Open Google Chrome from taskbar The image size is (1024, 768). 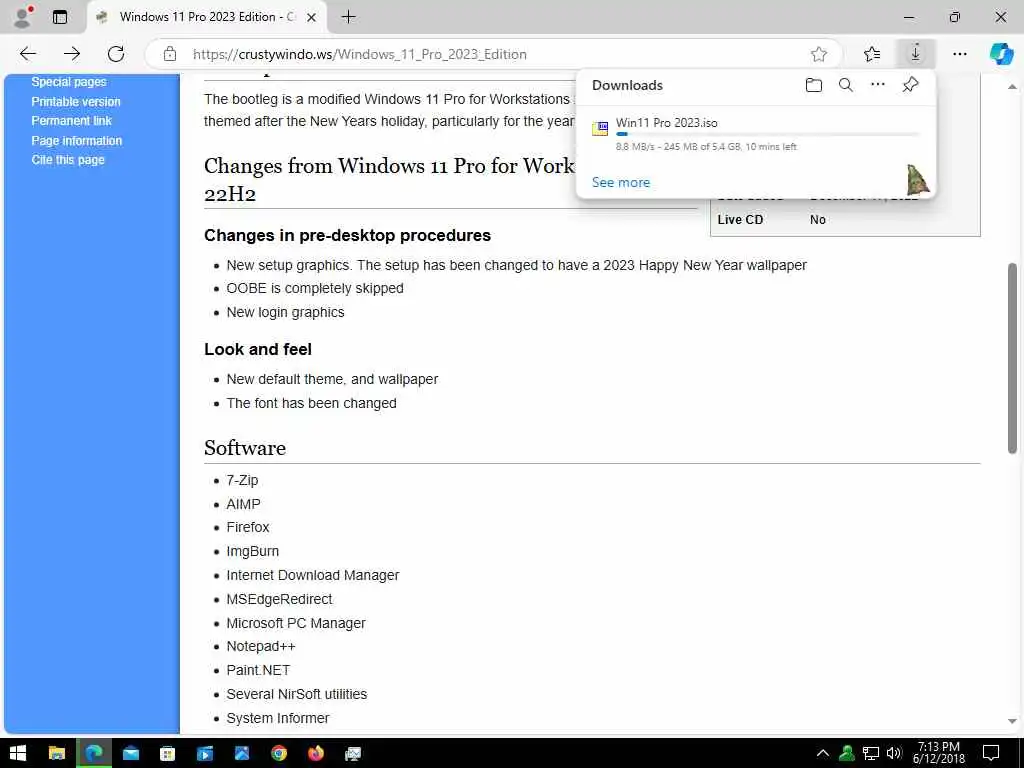[x=279, y=754]
